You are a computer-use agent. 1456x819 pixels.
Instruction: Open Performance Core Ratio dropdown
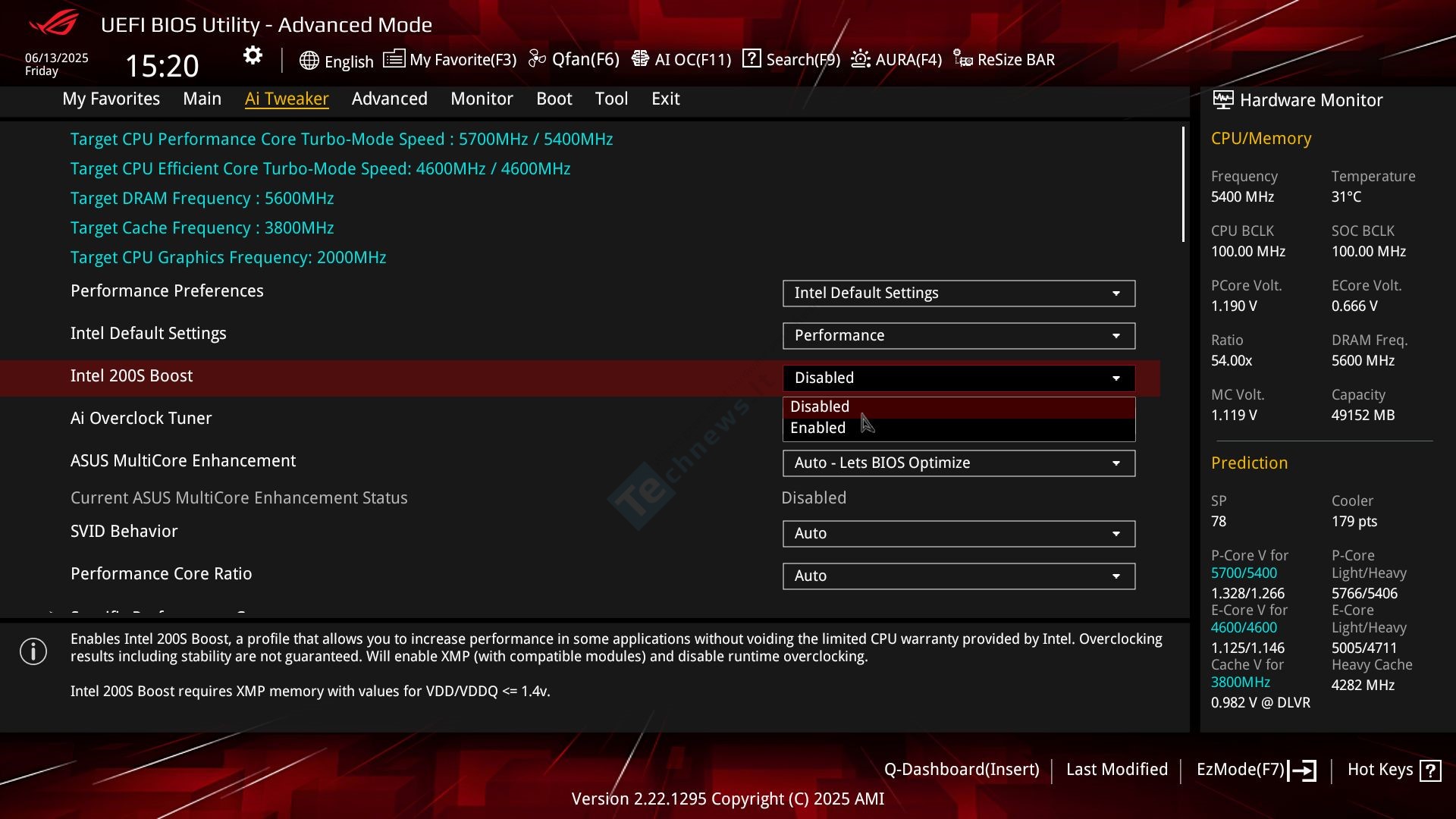coord(959,576)
